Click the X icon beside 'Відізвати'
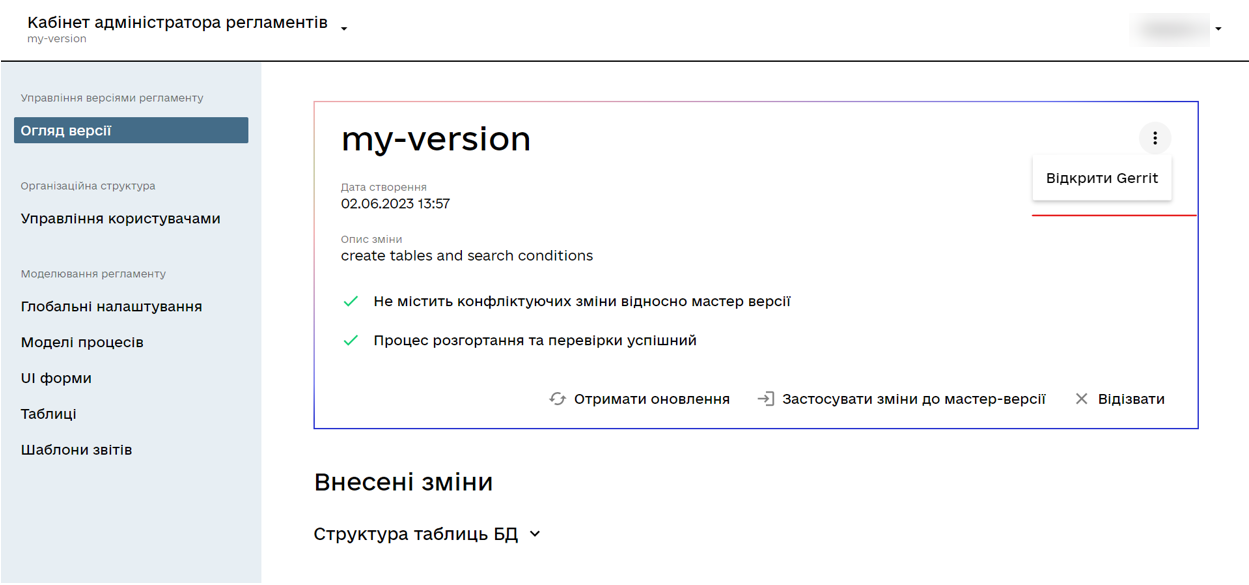 (x=1081, y=399)
